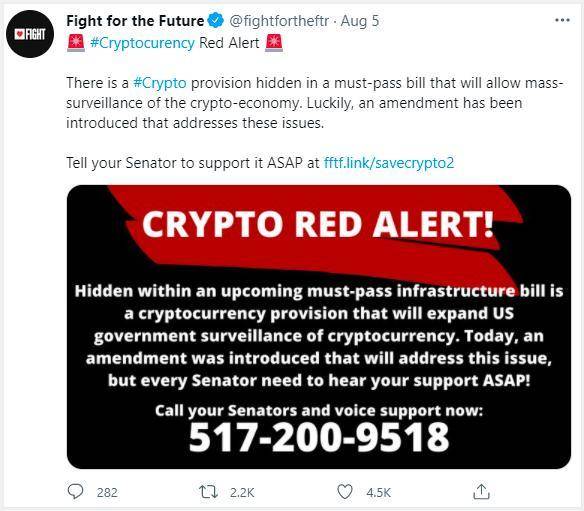This screenshot has height=511, width=584.
Task: Click the reply speech bubble icon
Action: [75, 492]
